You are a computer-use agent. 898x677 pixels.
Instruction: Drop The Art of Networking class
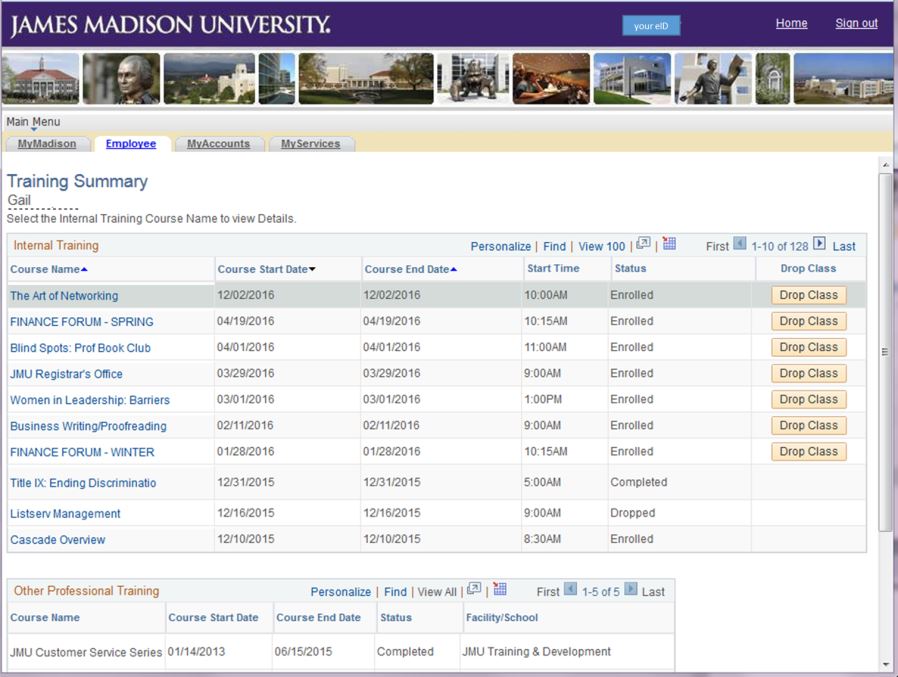tap(808, 295)
